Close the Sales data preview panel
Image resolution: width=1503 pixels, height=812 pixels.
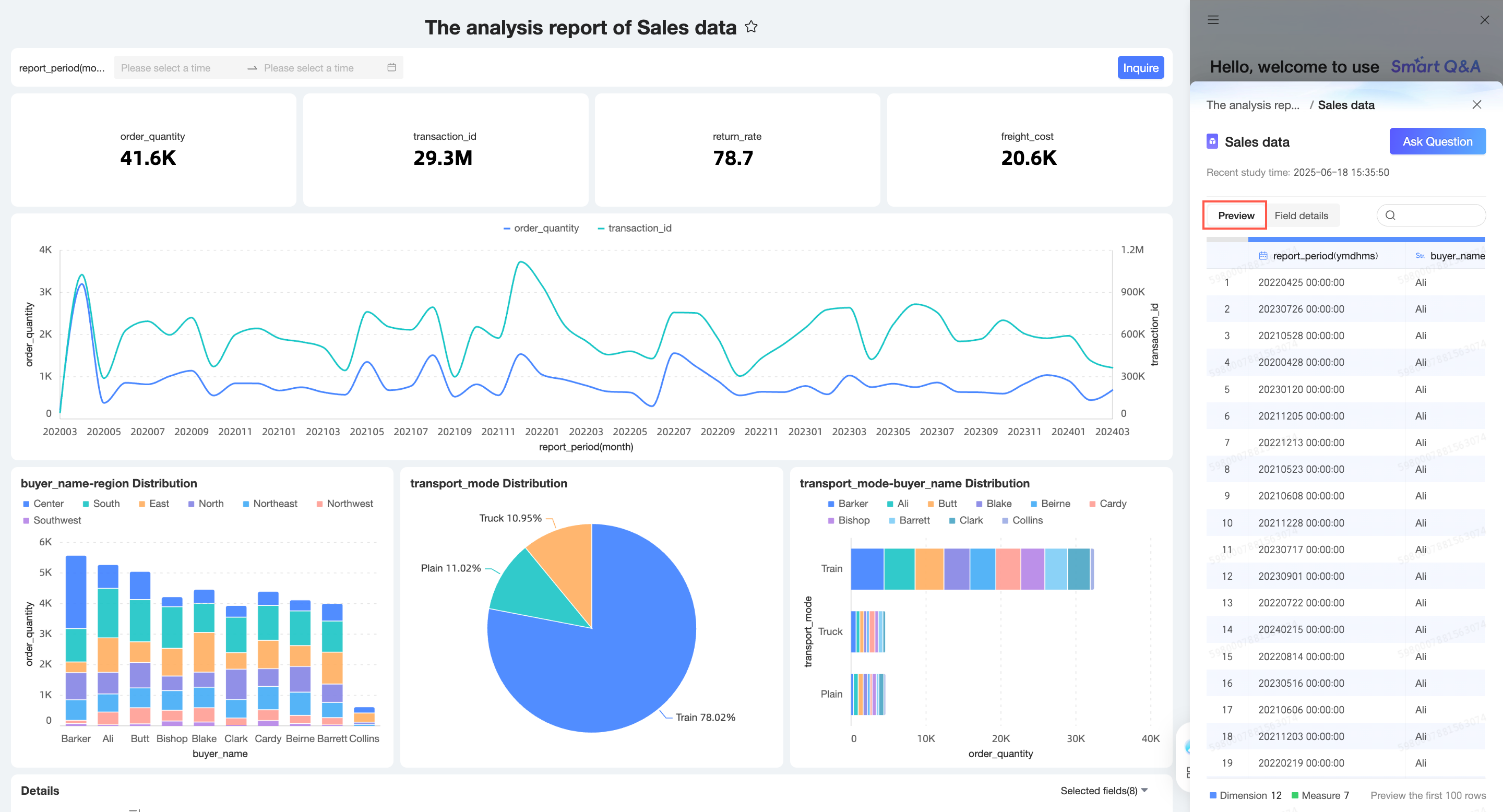[1476, 104]
